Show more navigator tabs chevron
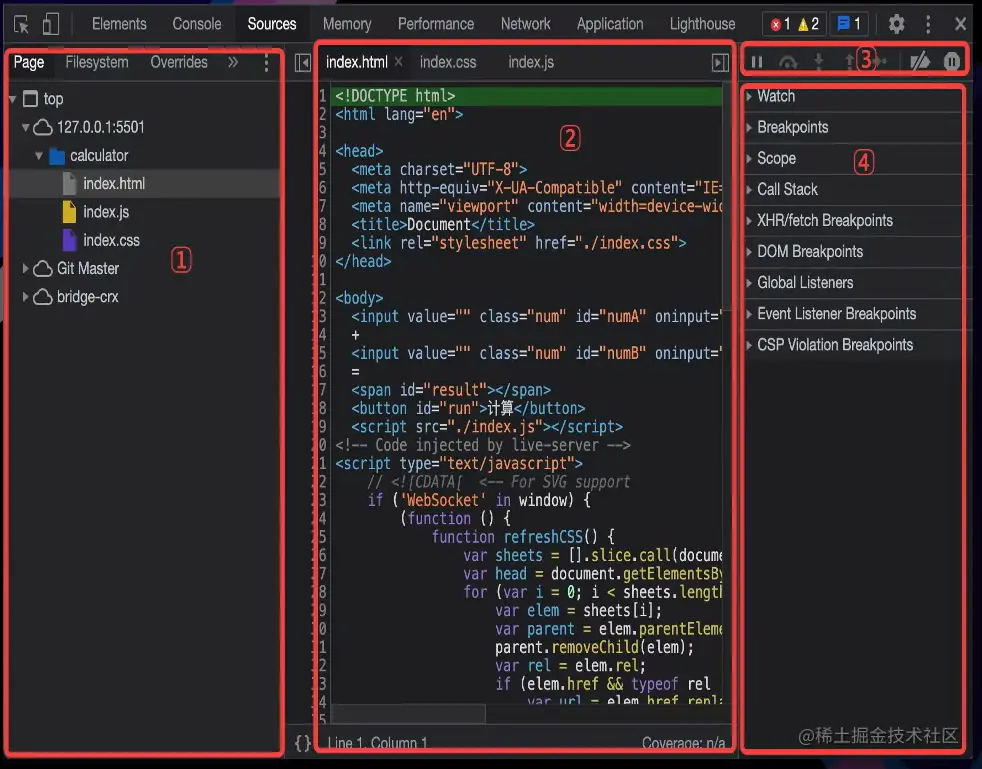982x769 pixels. pyautogui.click(x=233, y=62)
